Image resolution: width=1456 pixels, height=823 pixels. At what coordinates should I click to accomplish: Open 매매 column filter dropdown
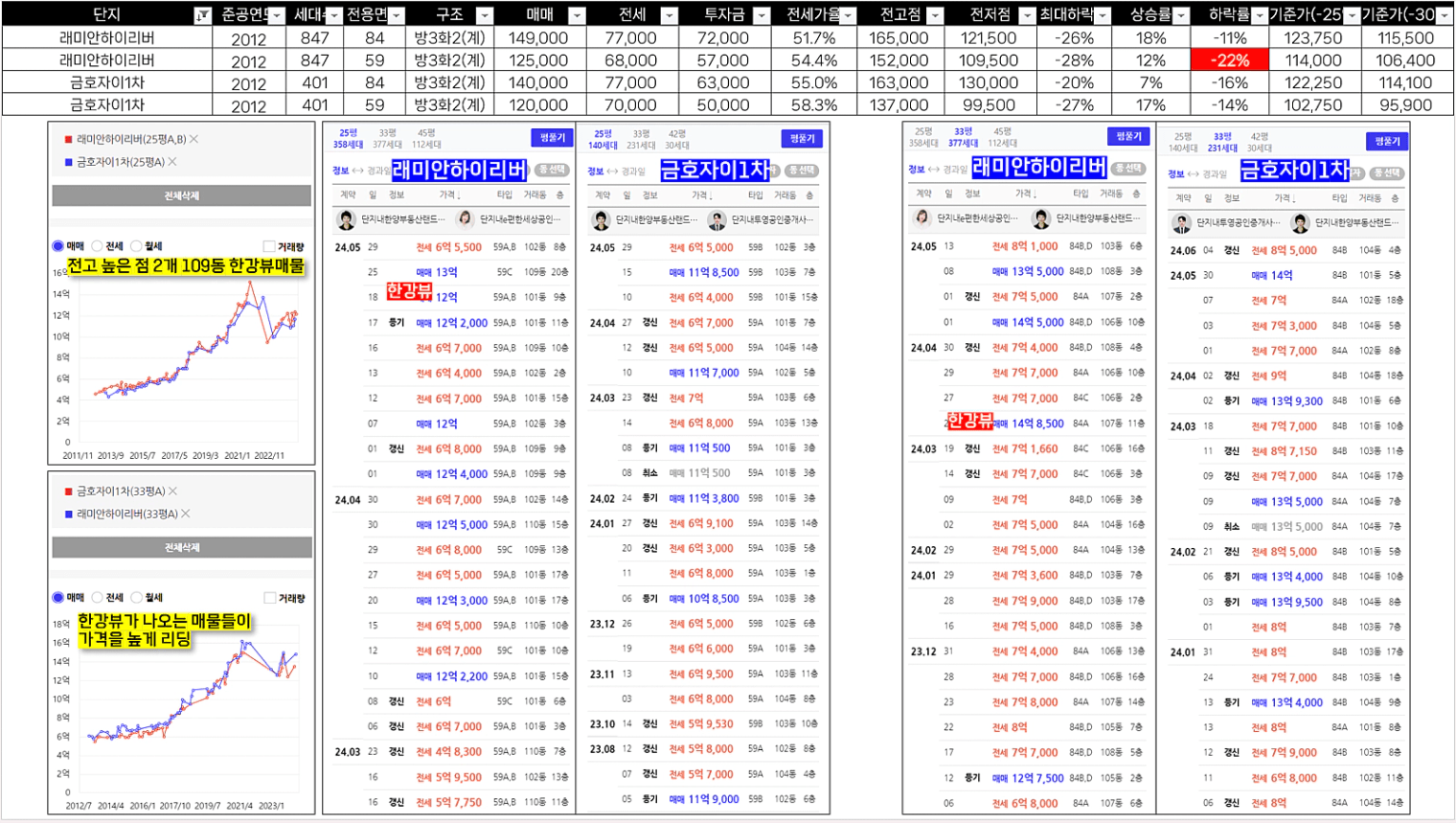pyautogui.click(x=577, y=15)
